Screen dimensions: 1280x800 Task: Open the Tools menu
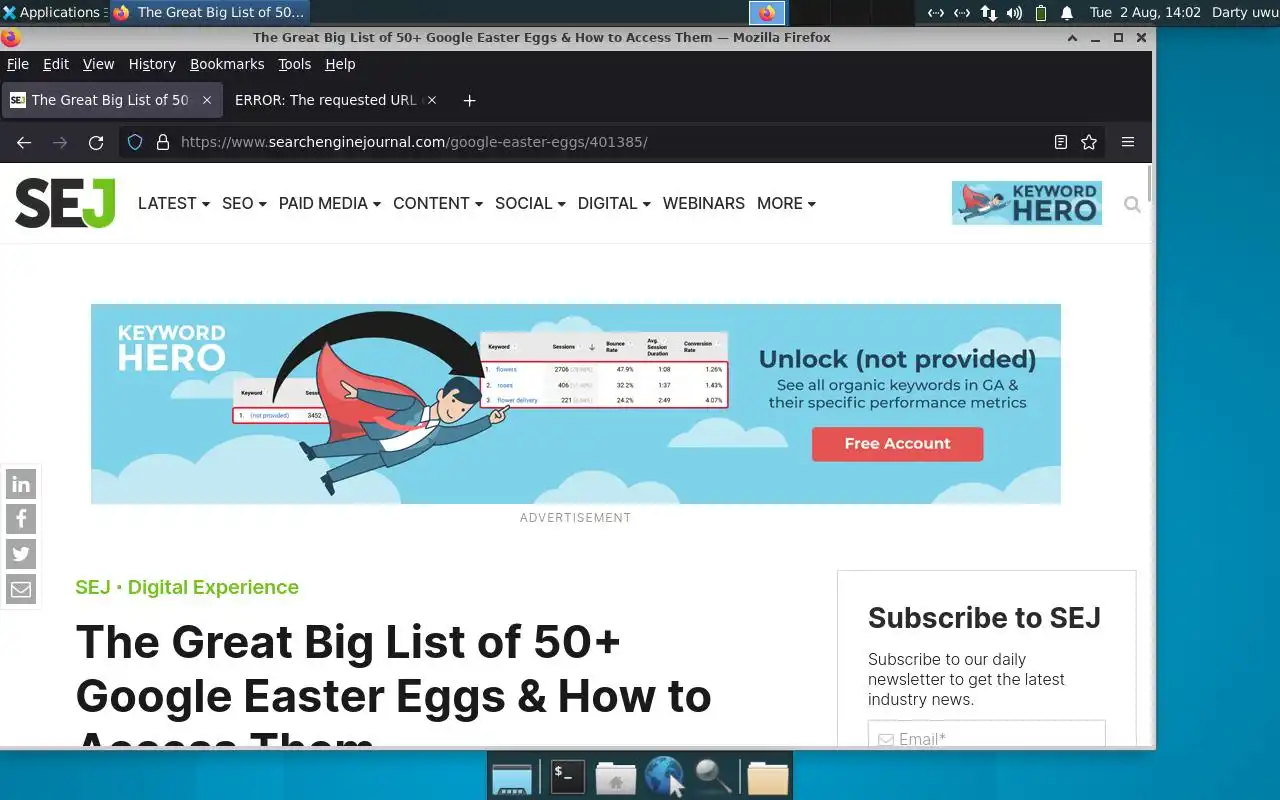pyautogui.click(x=294, y=64)
